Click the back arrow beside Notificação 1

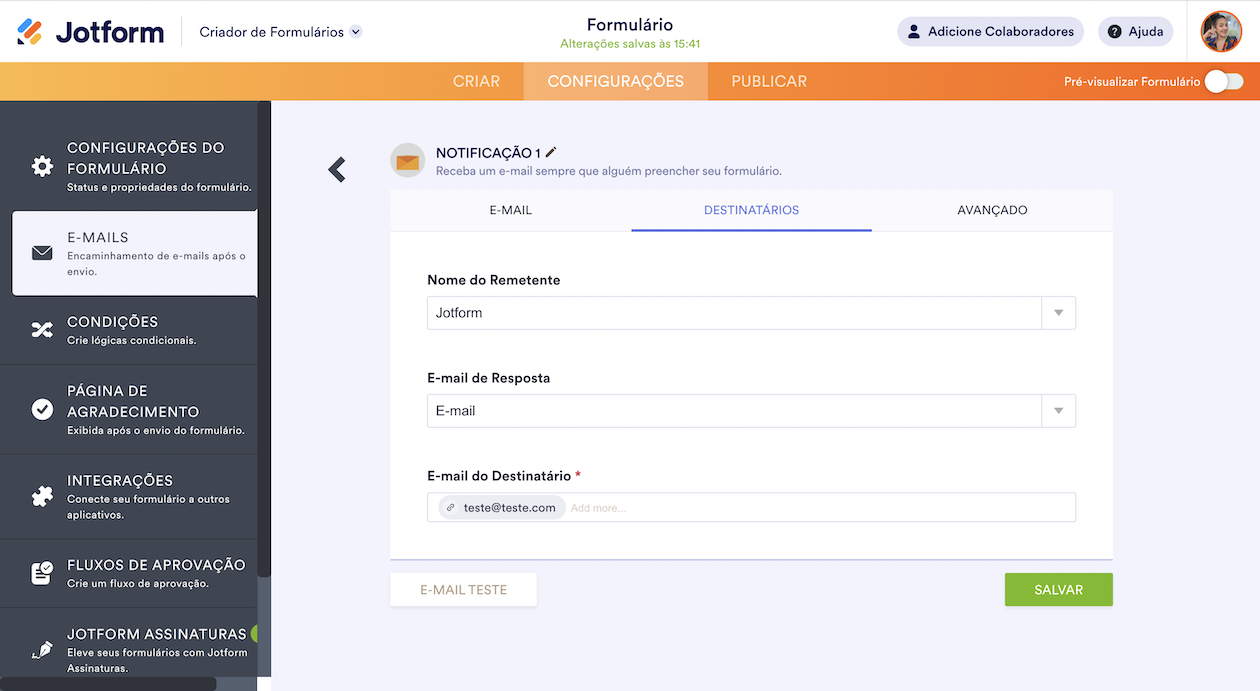(x=337, y=170)
